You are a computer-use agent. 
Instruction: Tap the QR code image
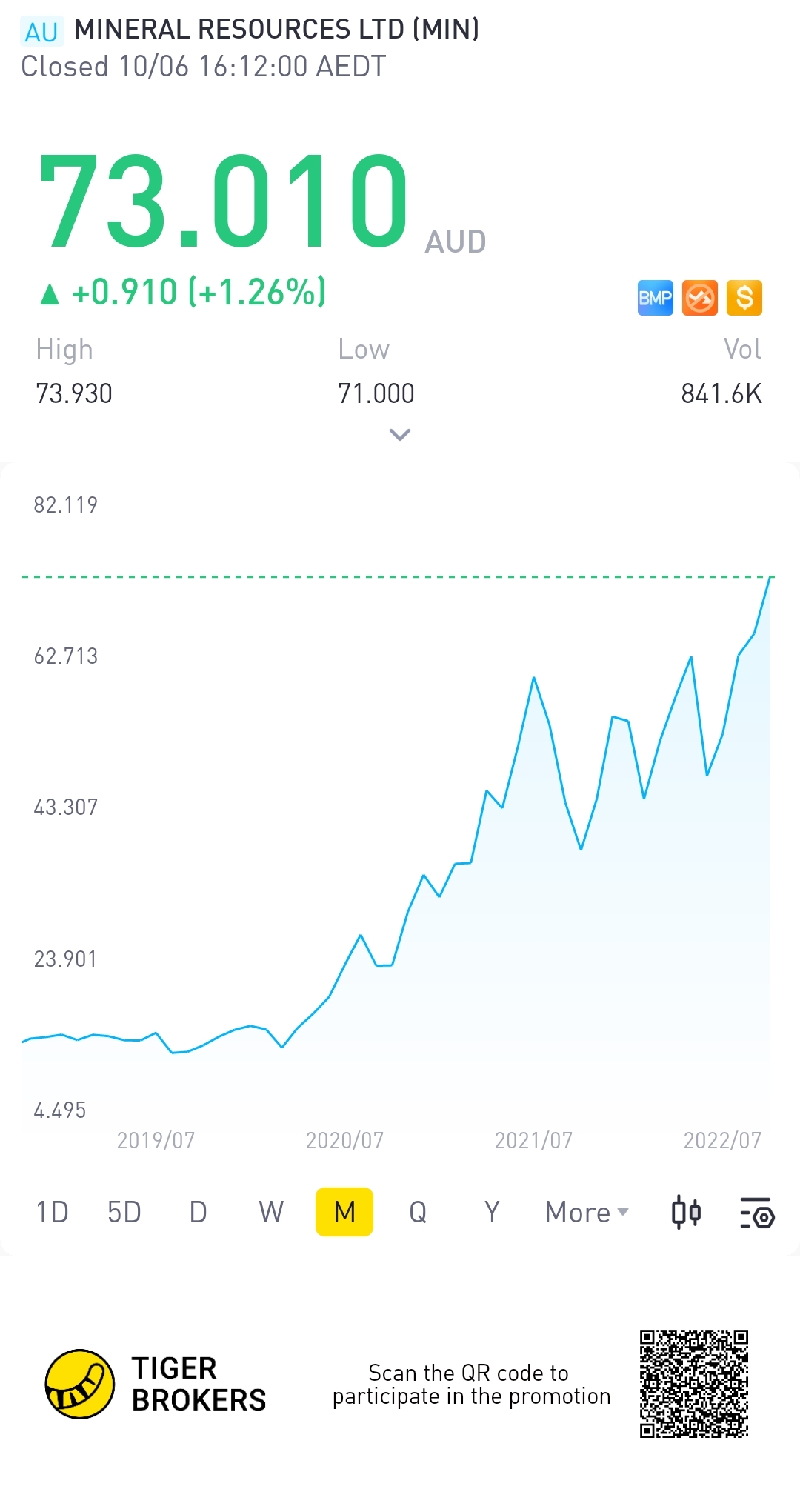coord(694,1384)
